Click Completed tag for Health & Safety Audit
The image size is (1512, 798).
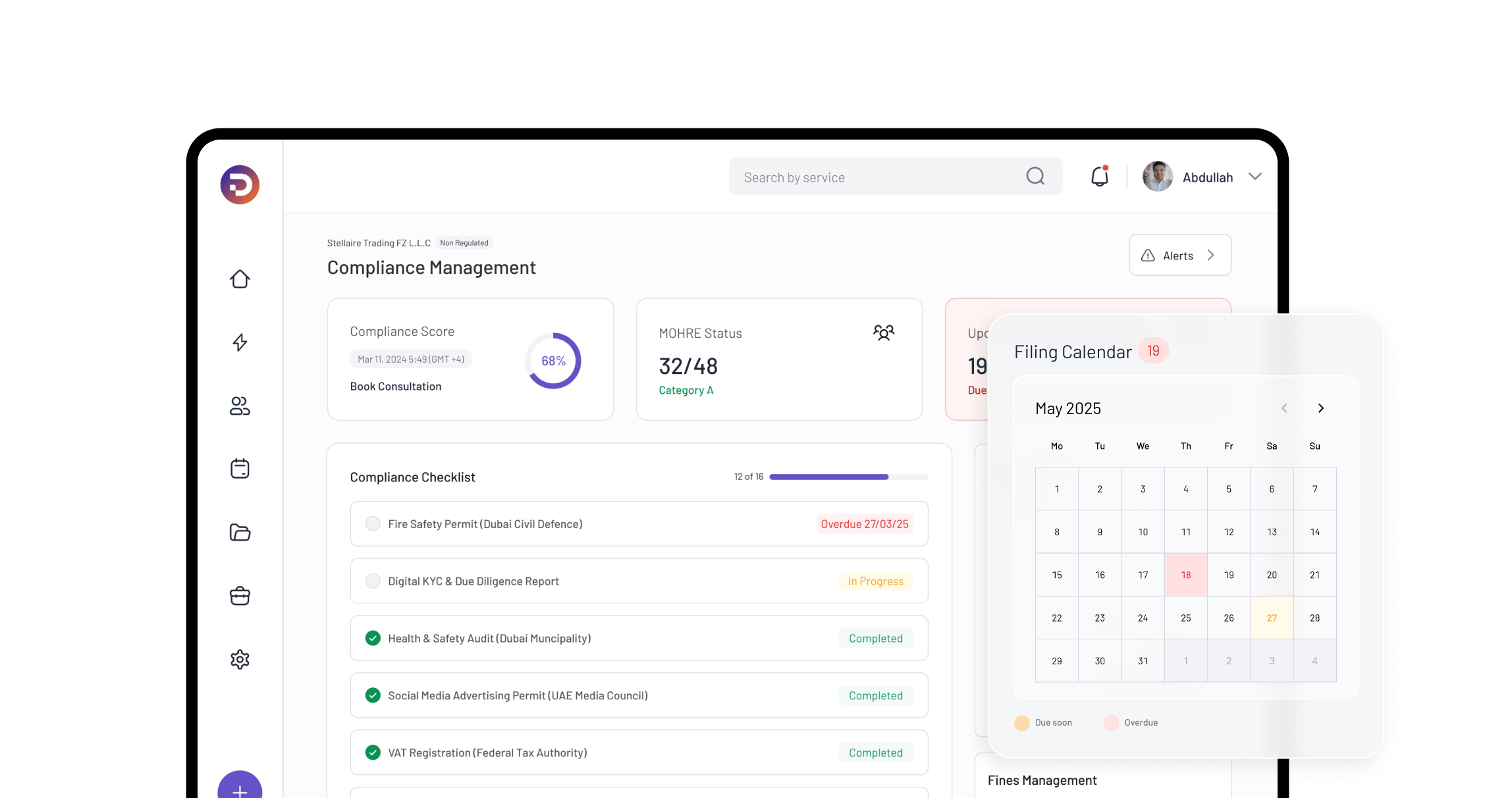(x=876, y=639)
